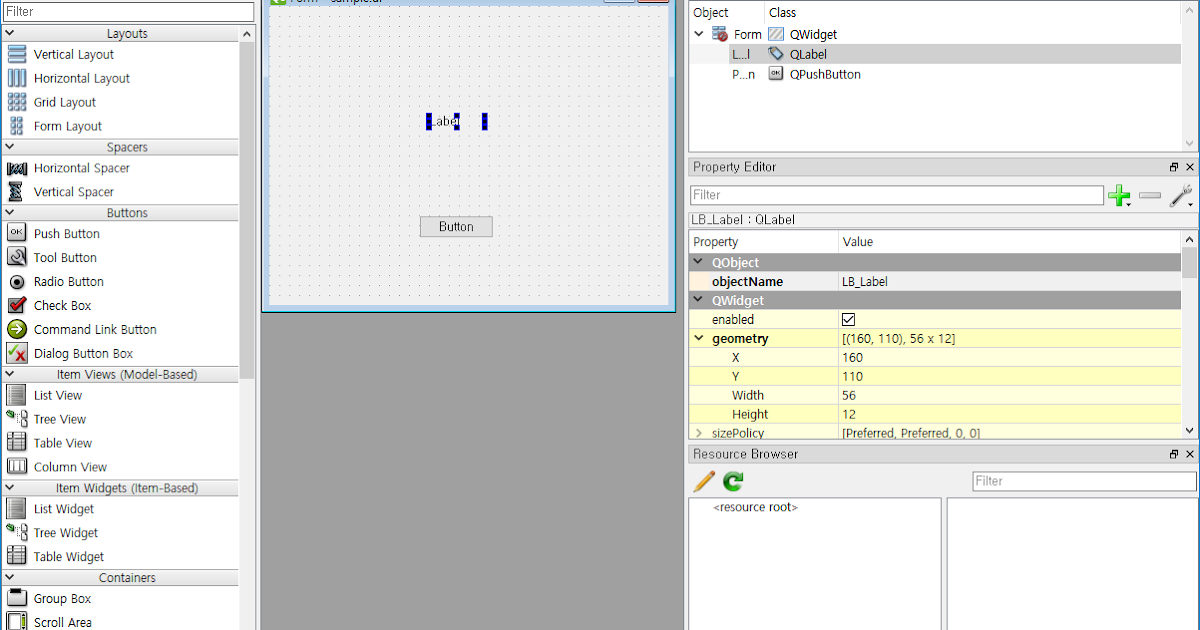Add a dynamic property with the green plus icon

pos(1120,195)
